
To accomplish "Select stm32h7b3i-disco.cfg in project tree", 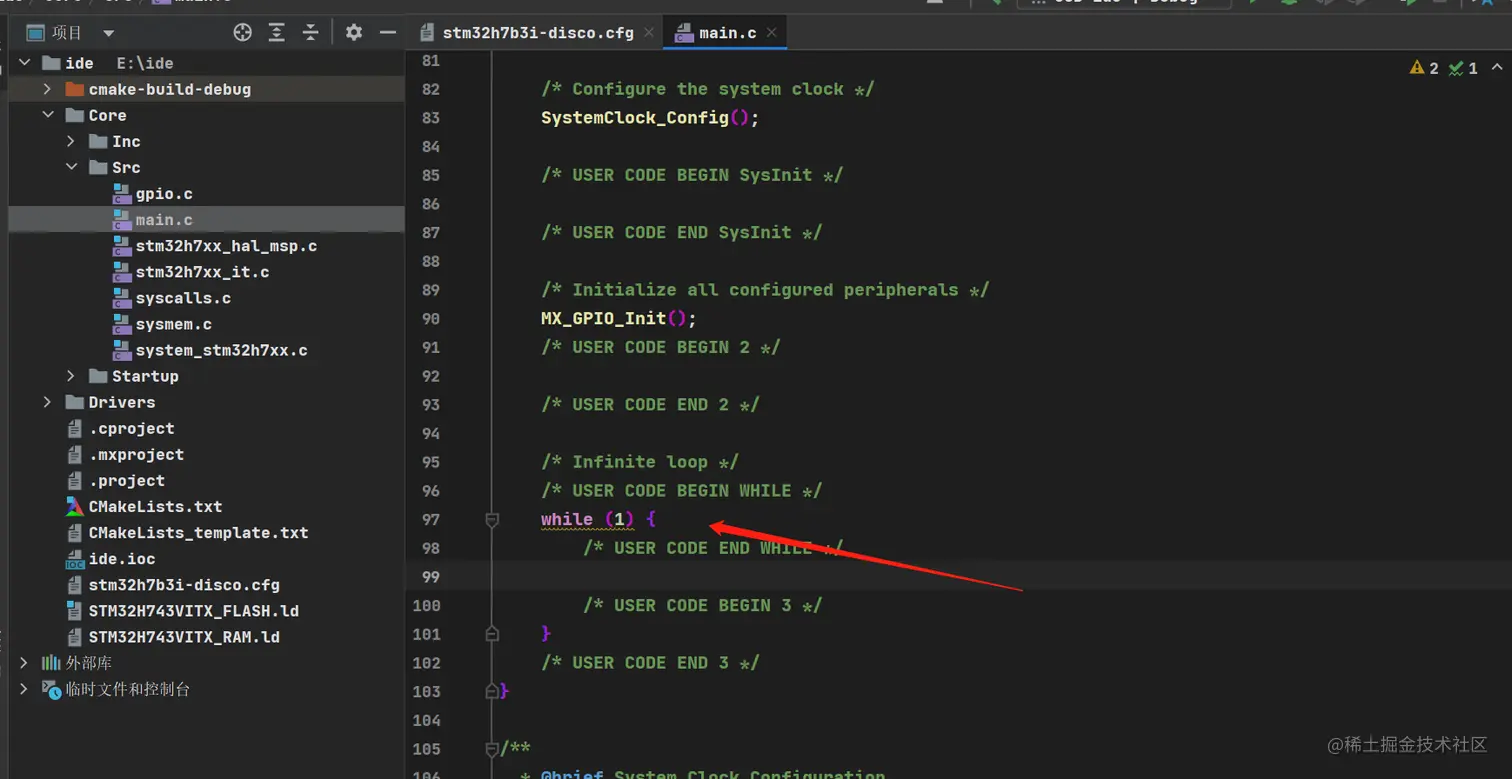I will click(x=184, y=585).
